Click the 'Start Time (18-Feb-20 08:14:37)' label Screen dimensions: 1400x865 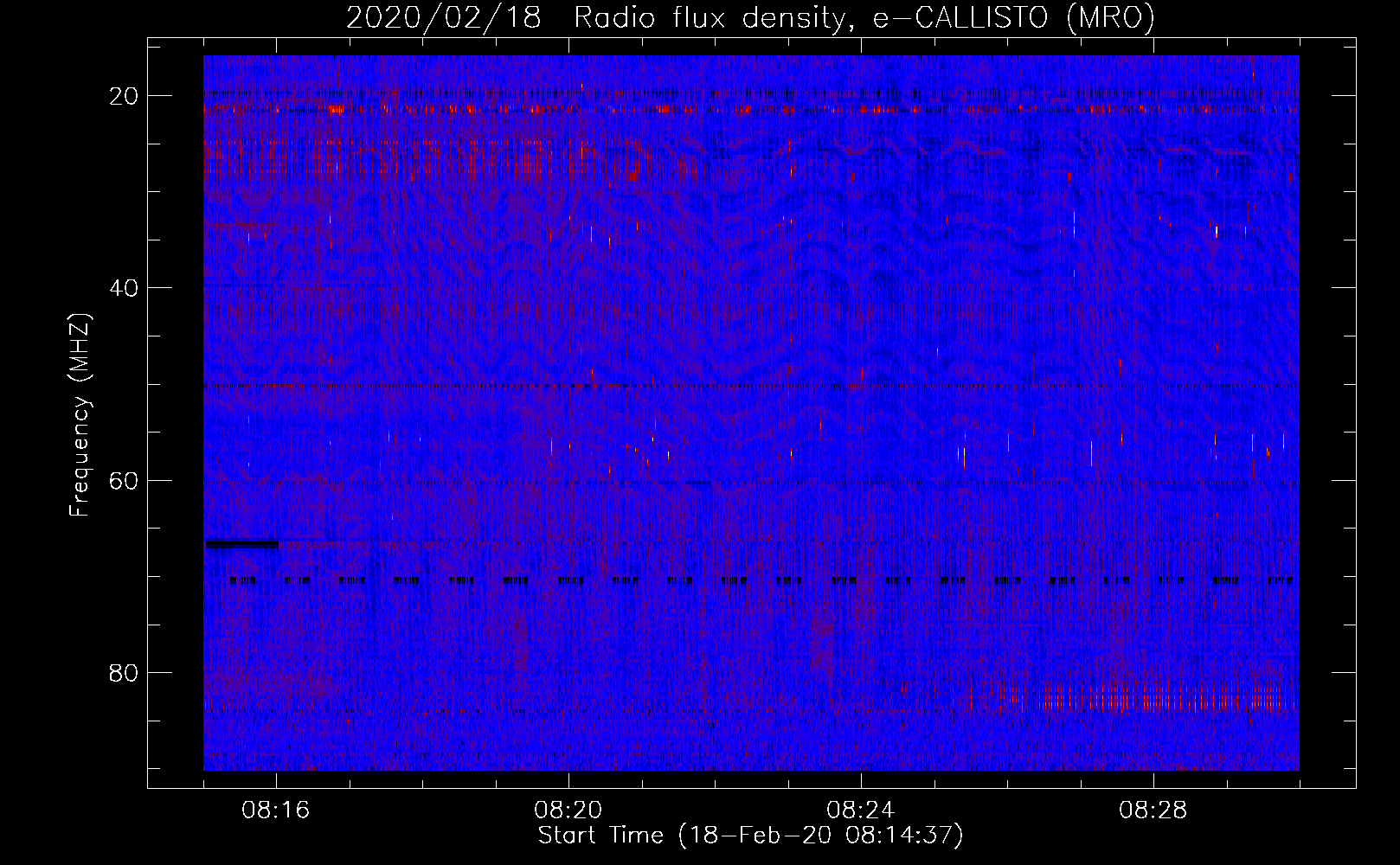750,836
